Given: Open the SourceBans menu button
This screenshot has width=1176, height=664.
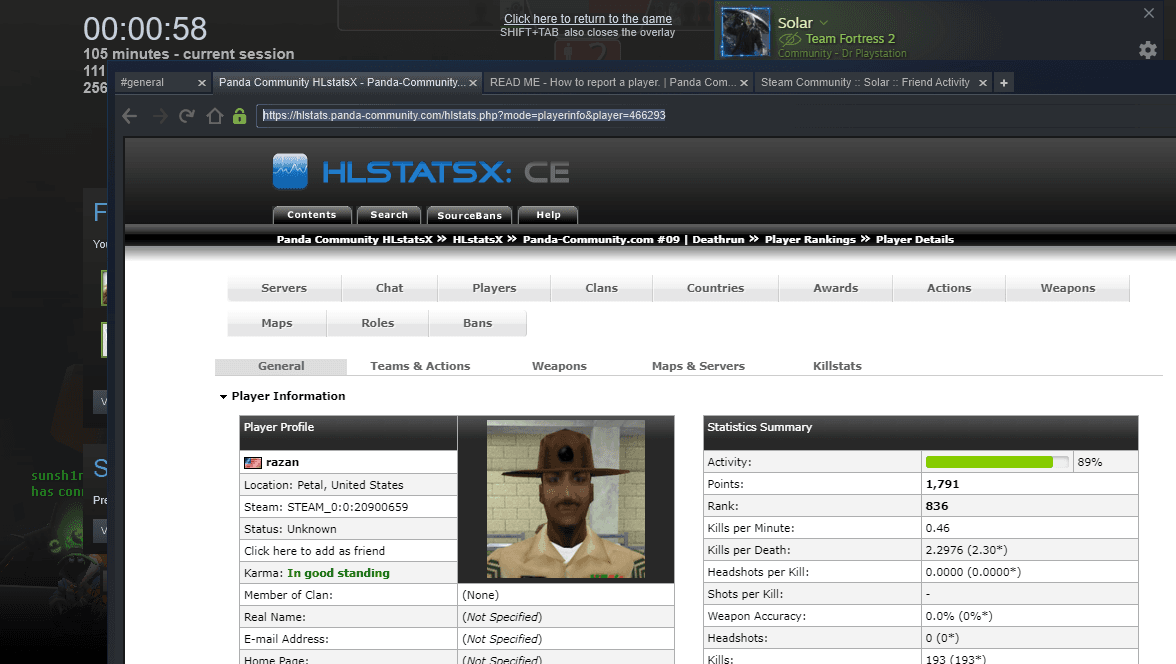Looking at the screenshot, I should pyautogui.click(x=469, y=215).
